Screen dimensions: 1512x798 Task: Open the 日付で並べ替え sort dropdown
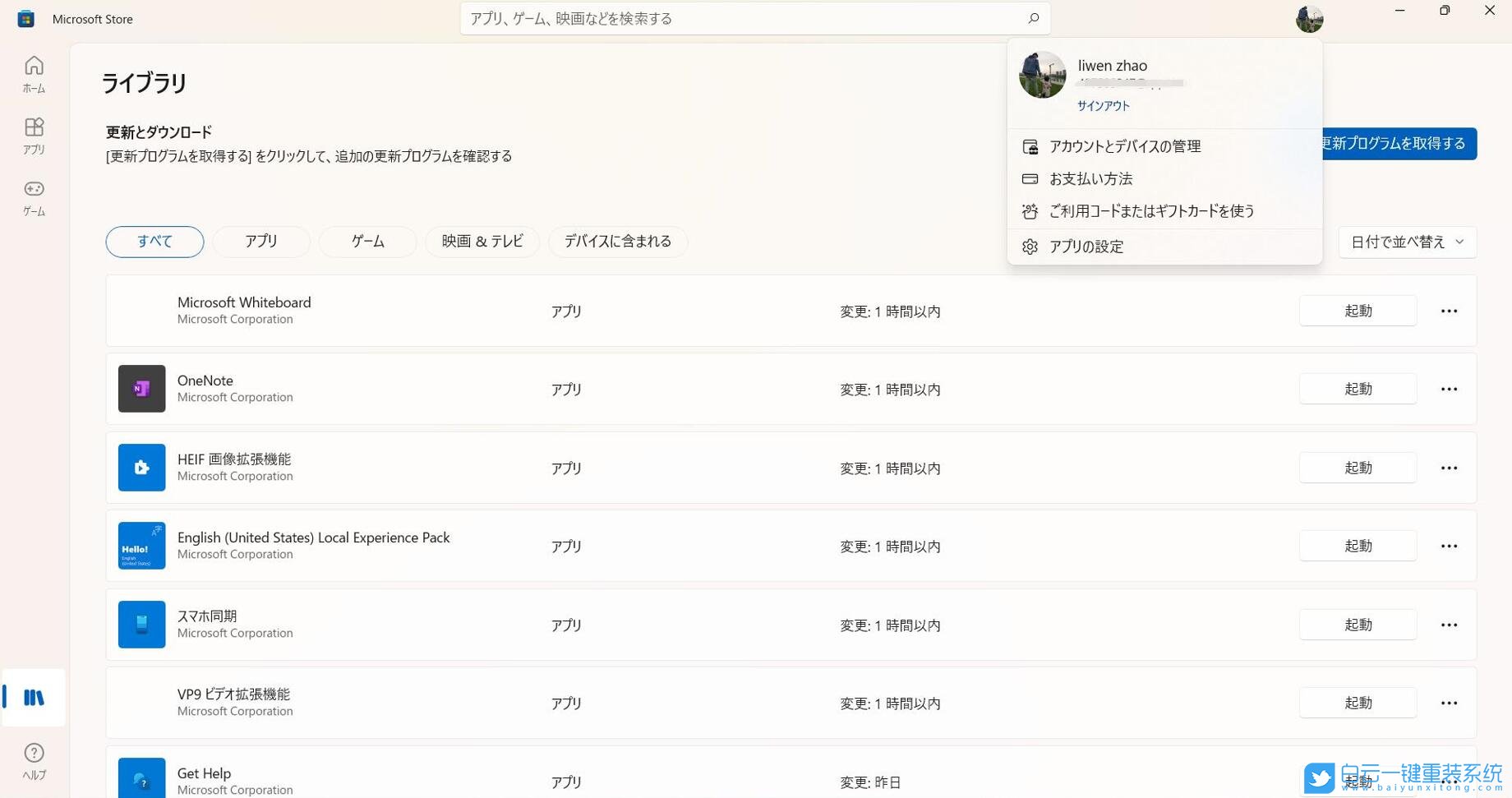pyautogui.click(x=1406, y=241)
